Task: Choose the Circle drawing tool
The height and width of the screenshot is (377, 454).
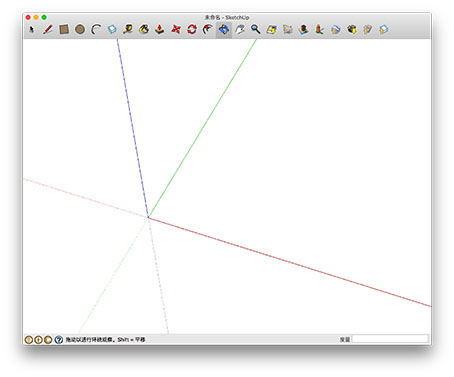Action: point(80,30)
